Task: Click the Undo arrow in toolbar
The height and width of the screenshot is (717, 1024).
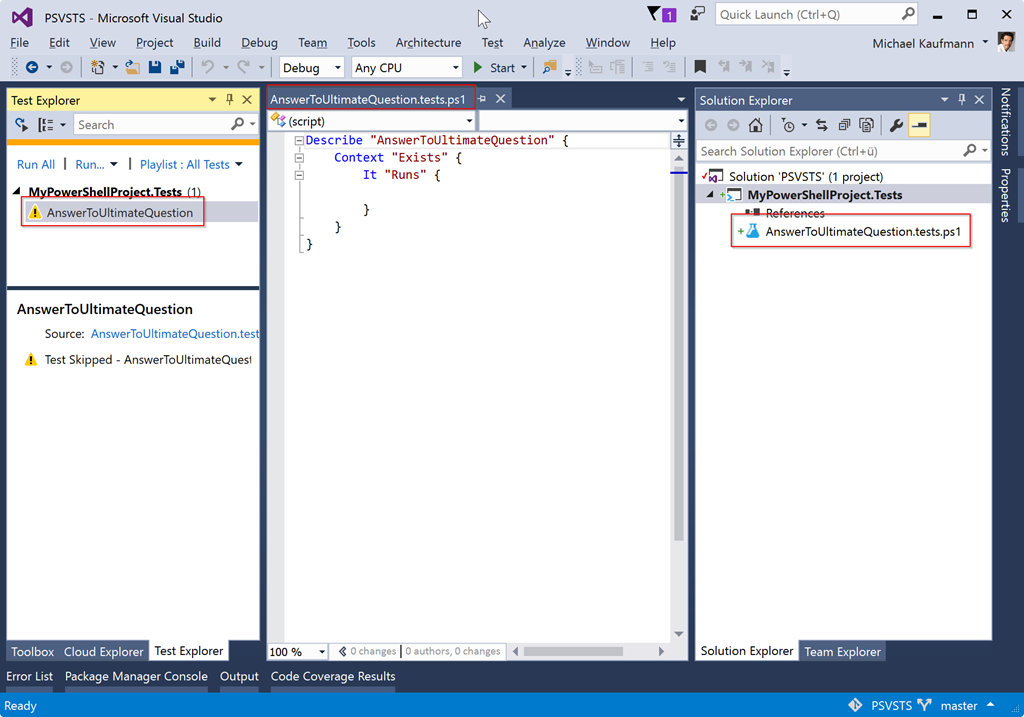Action: [x=207, y=68]
